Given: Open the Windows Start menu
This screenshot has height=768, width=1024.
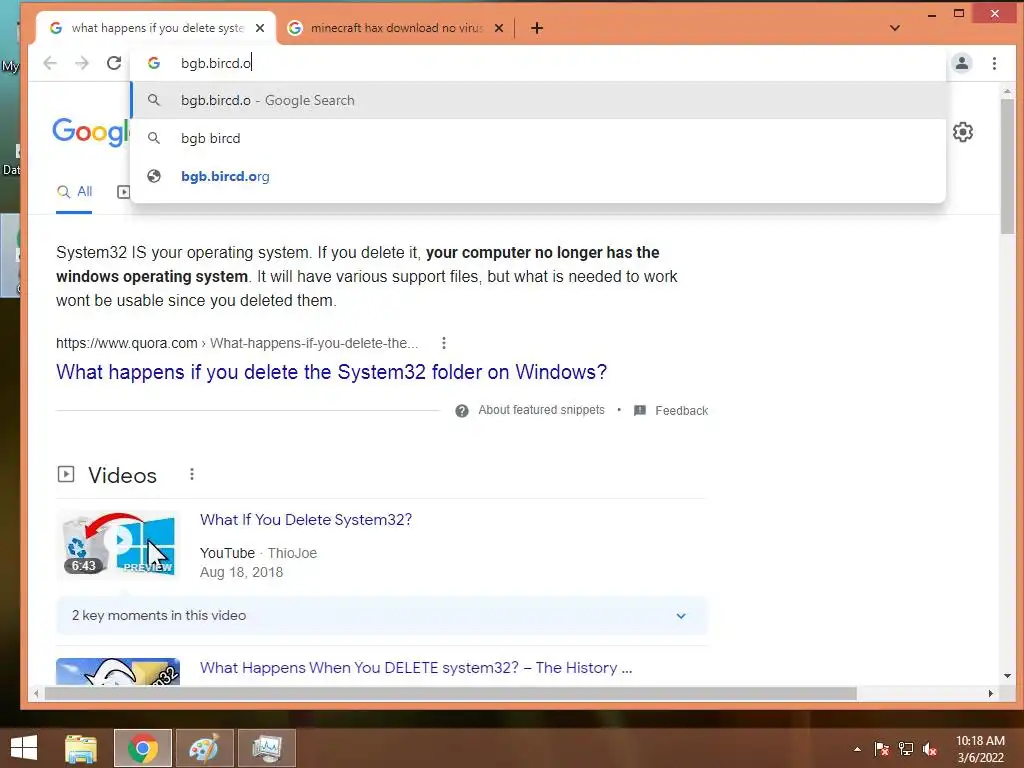Looking at the screenshot, I should (x=24, y=748).
